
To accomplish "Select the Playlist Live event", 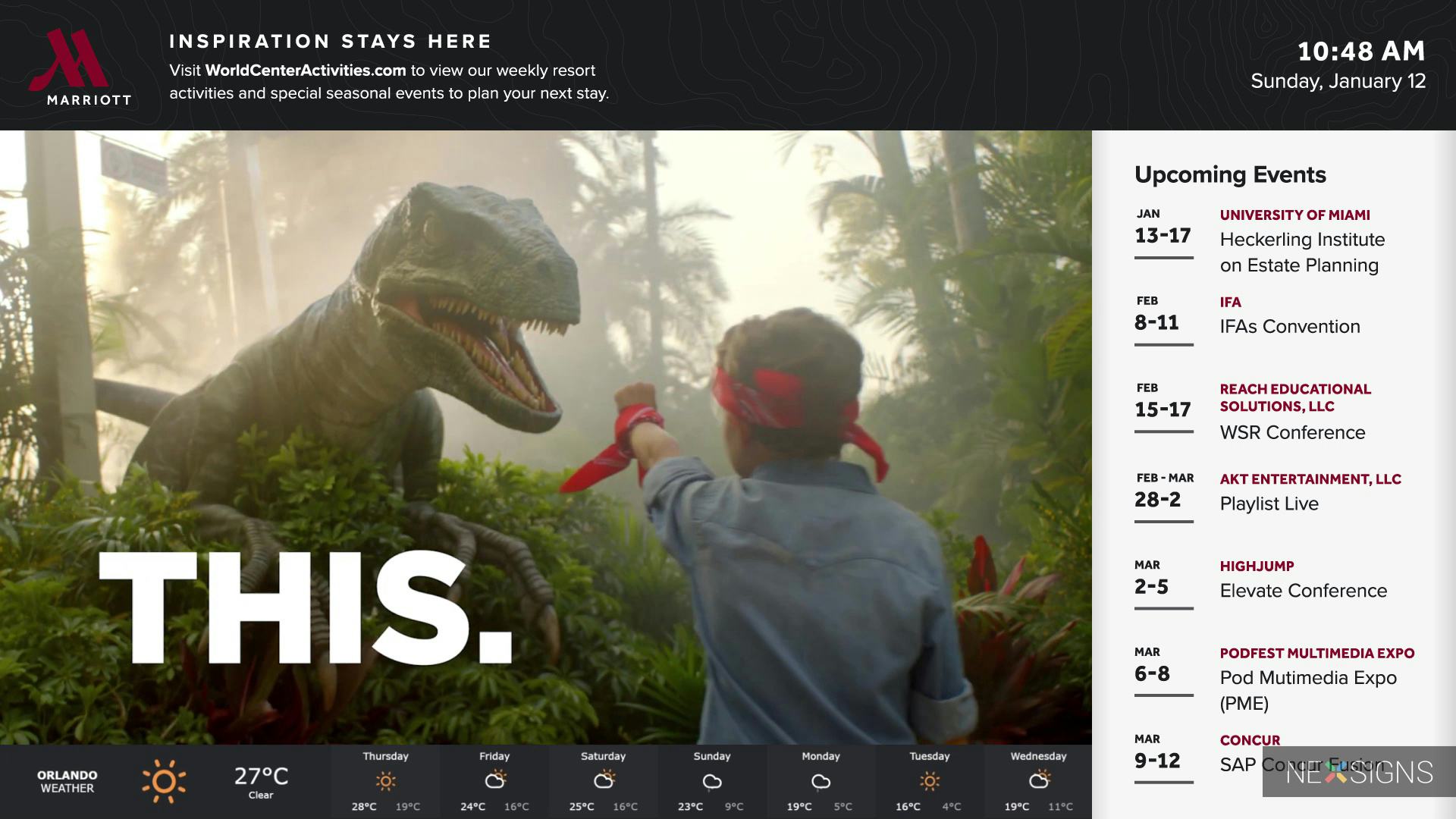I will pyautogui.click(x=1269, y=504).
